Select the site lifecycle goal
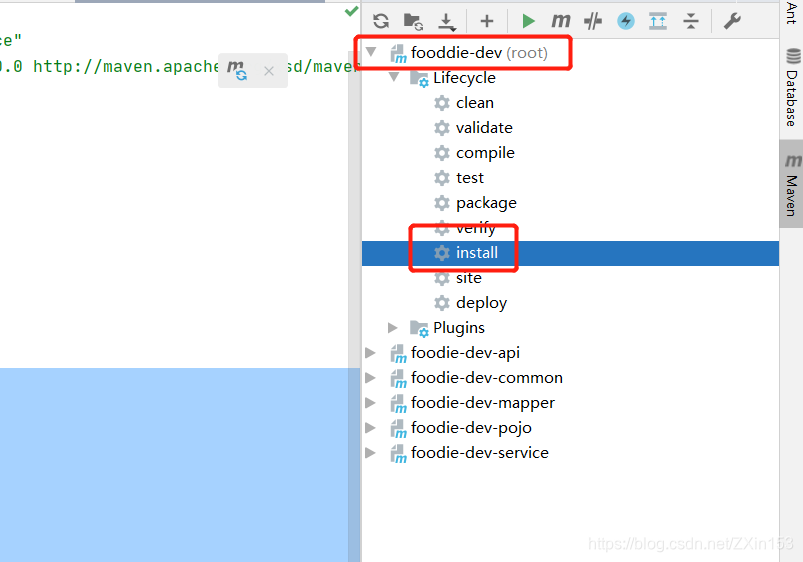This screenshot has width=803, height=562. point(469,278)
